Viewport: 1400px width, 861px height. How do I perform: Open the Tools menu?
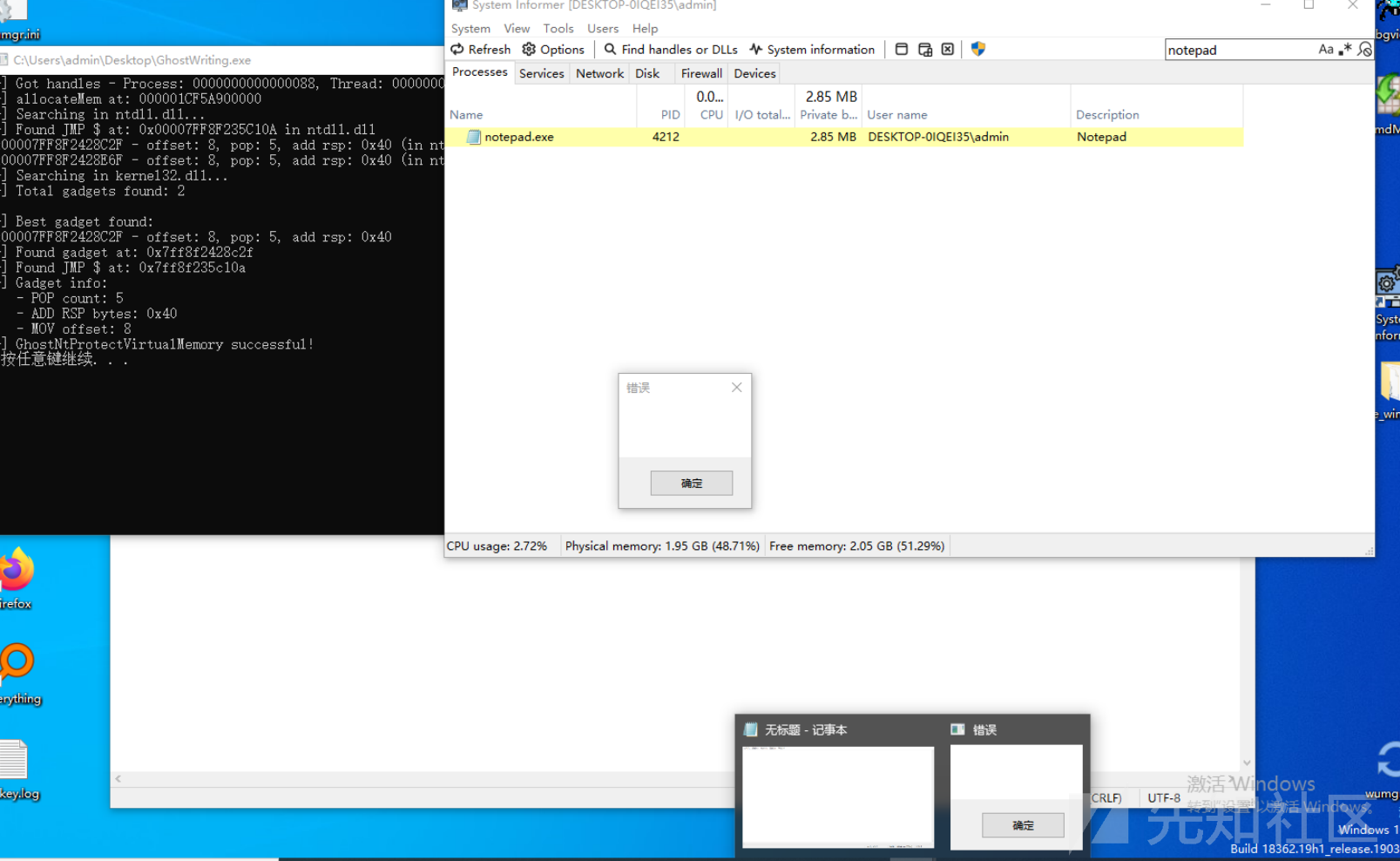click(x=558, y=29)
